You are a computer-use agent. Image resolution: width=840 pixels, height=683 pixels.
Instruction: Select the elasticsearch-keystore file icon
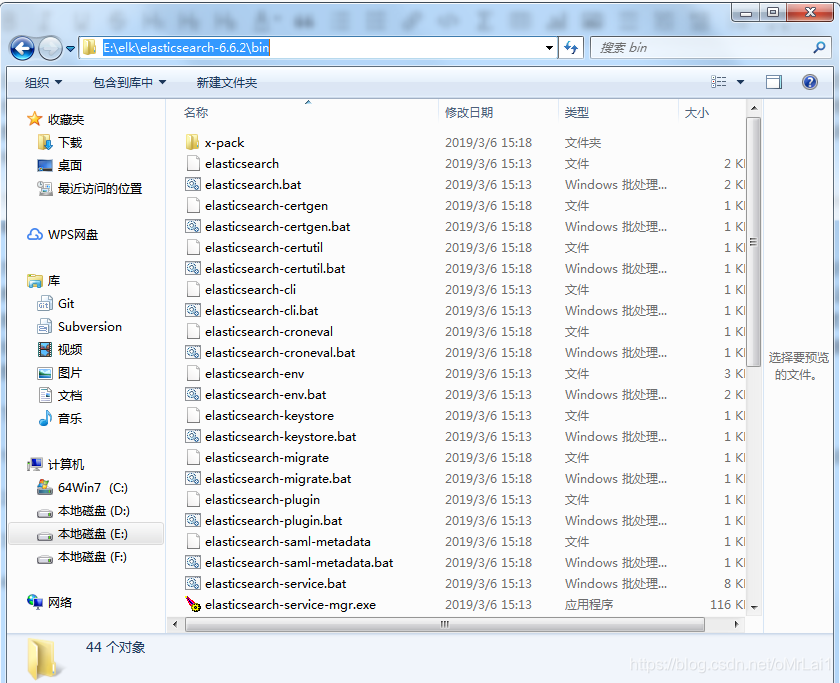(193, 416)
